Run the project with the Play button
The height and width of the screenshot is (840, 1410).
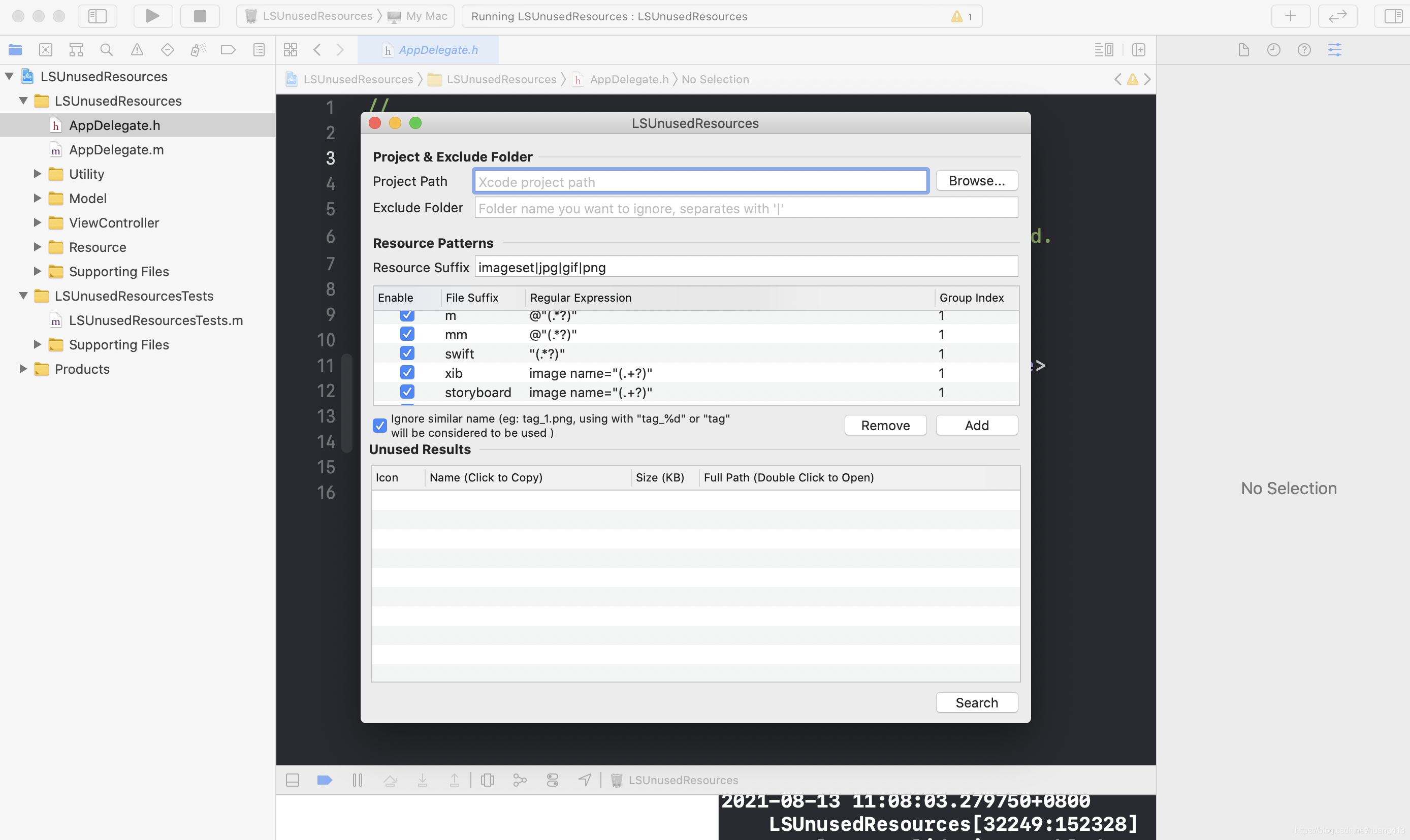[x=153, y=16]
